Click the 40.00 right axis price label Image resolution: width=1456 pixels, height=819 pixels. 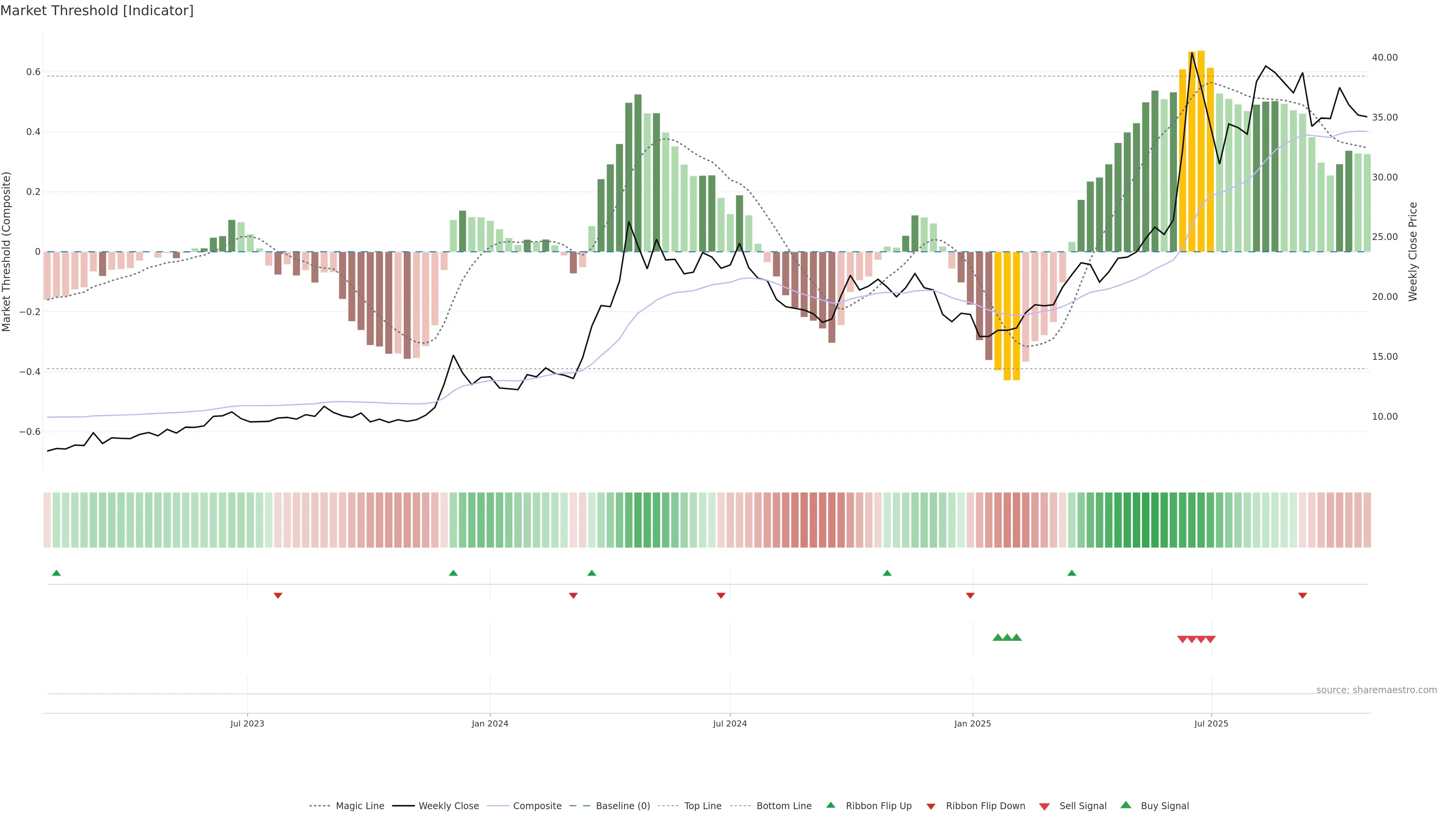[x=1384, y=58]
